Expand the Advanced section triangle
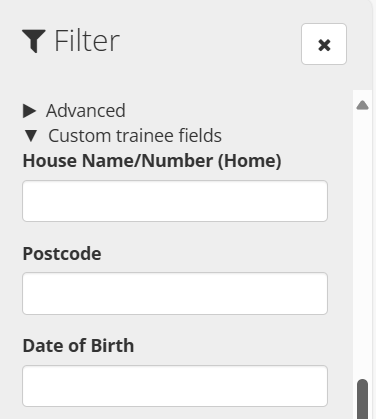Screen dimensions: 376x419 click(29, 110)
